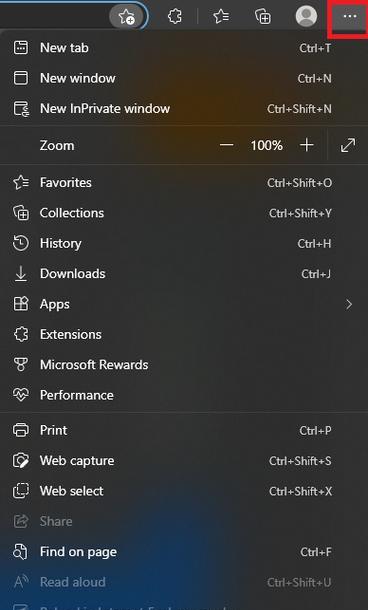Open the New tab menu entry
The width and height of the screenshot is (368, 610).
coord(184,48)
